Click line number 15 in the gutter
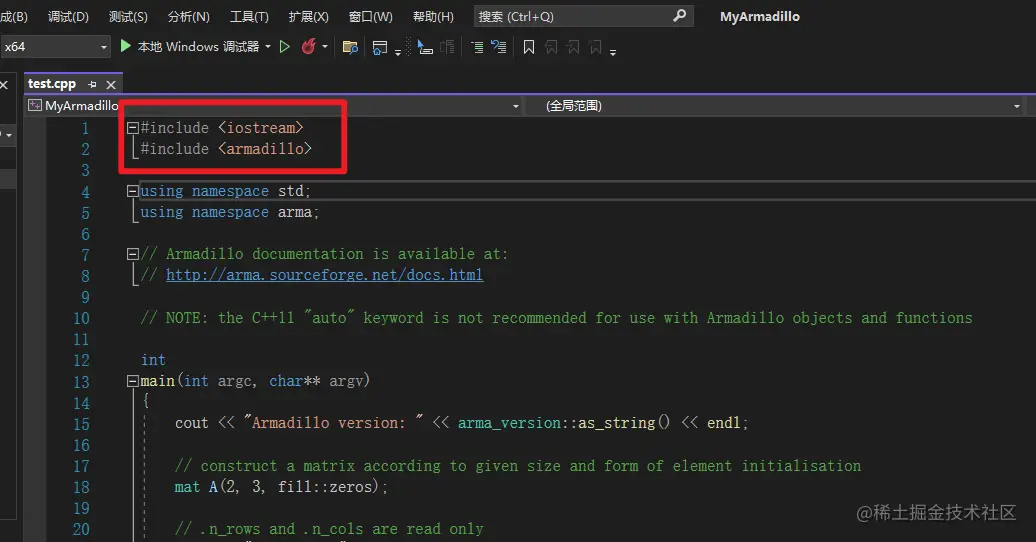The image size is (1036, 542). 81,424
